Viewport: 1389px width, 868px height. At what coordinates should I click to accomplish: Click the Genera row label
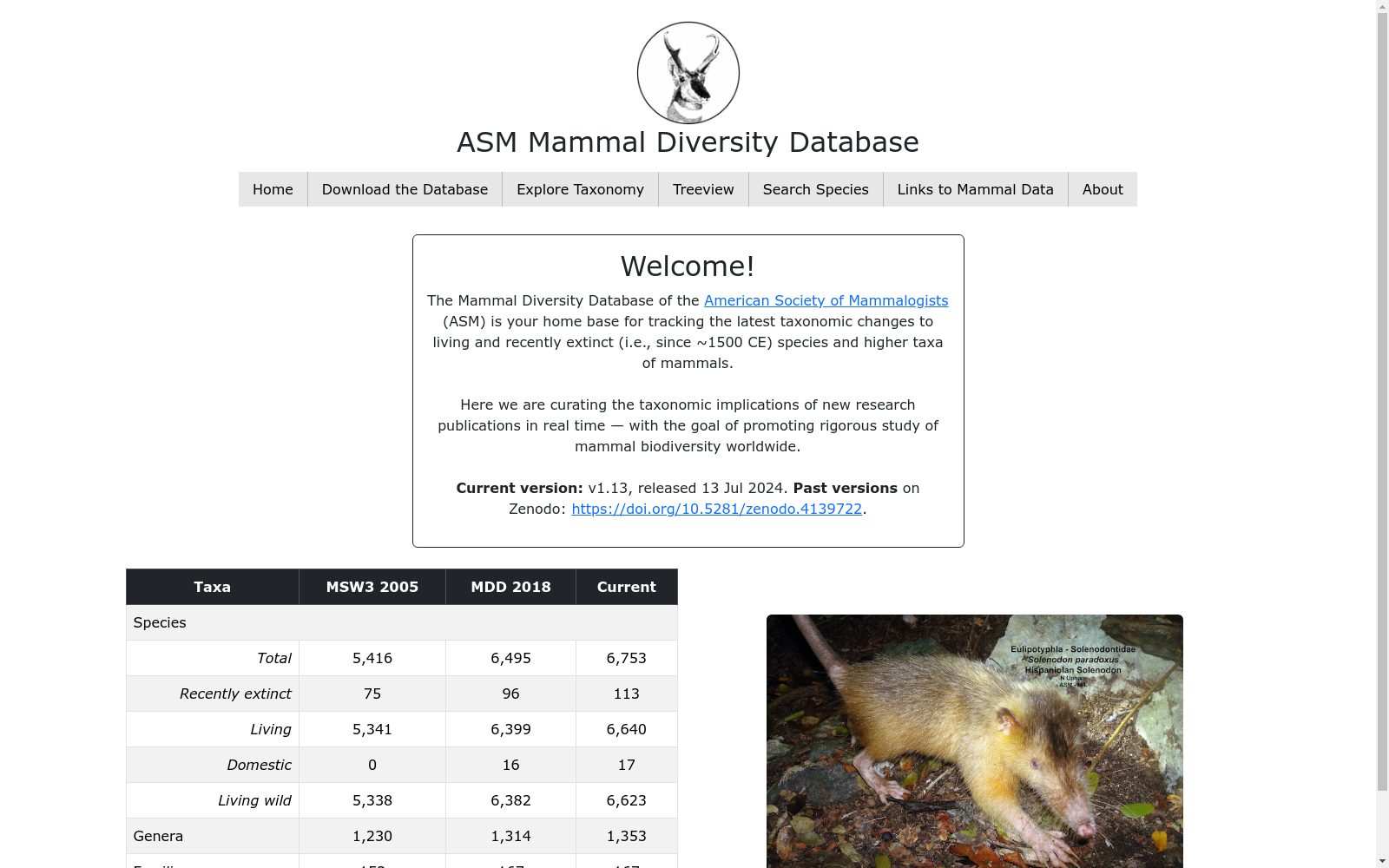(x=158, y=836)
